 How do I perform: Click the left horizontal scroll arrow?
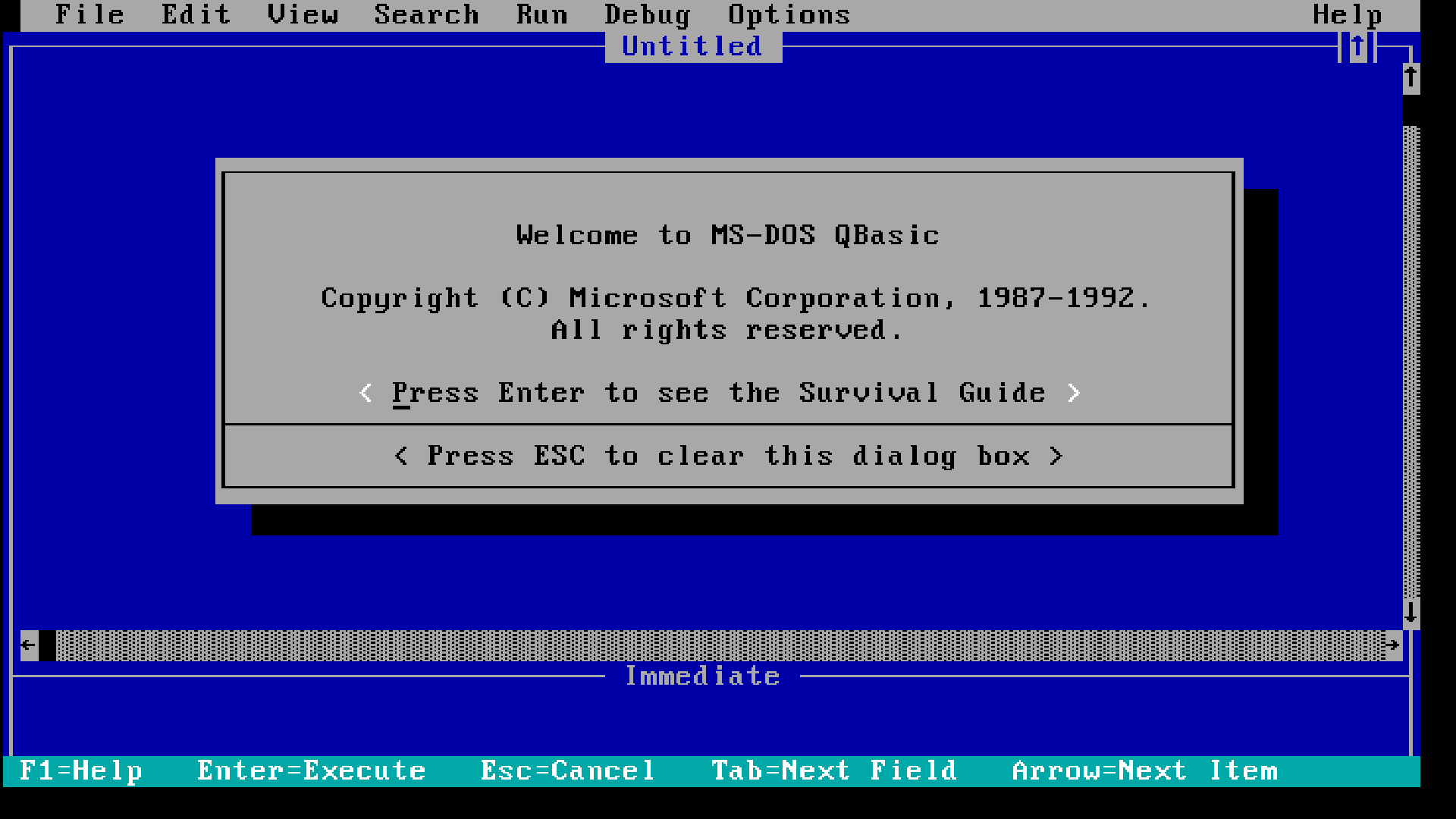point(27,645)
